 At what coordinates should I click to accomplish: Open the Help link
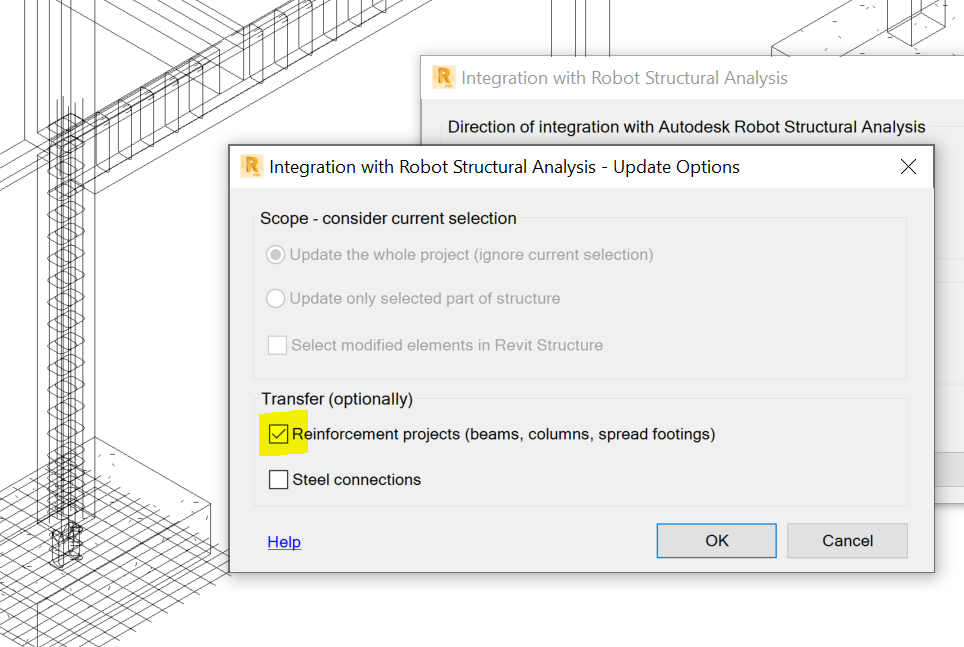coord(283,541)
